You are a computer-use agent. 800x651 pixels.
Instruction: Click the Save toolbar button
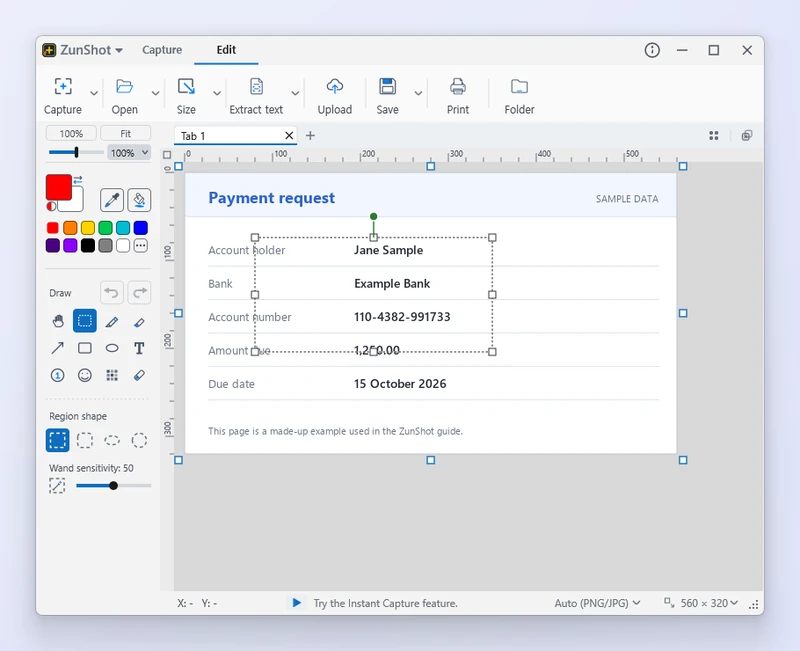pyautogui.click(x=387, y=96)
